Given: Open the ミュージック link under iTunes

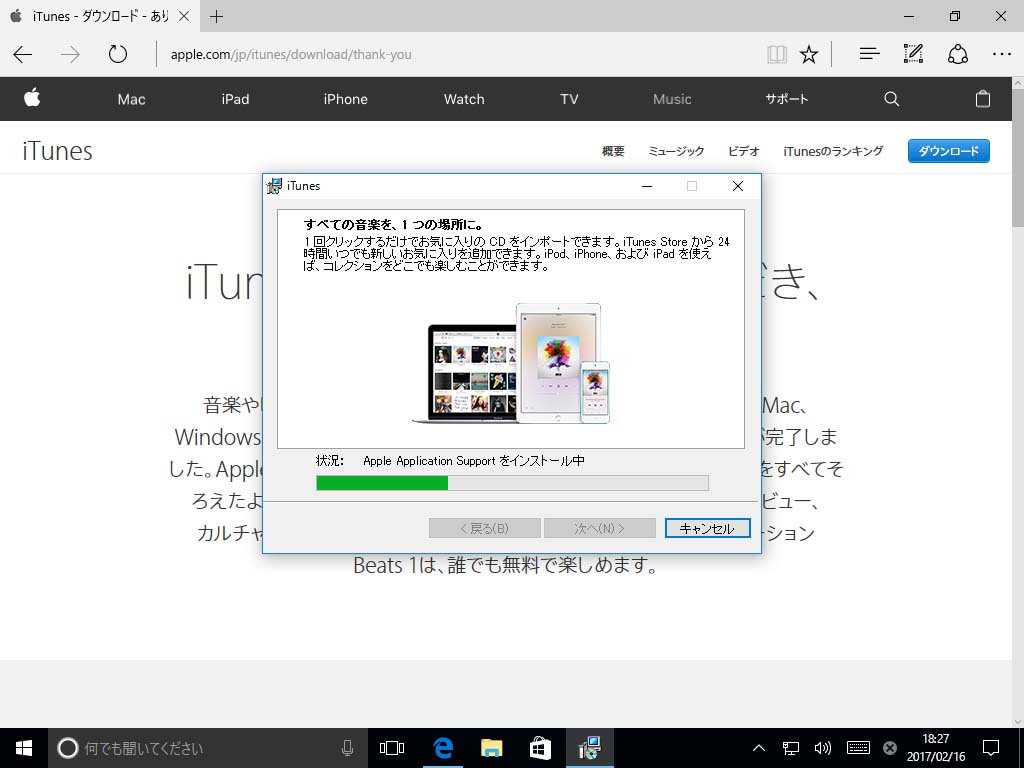Looking at the screenshot, I should pos(676,151).
